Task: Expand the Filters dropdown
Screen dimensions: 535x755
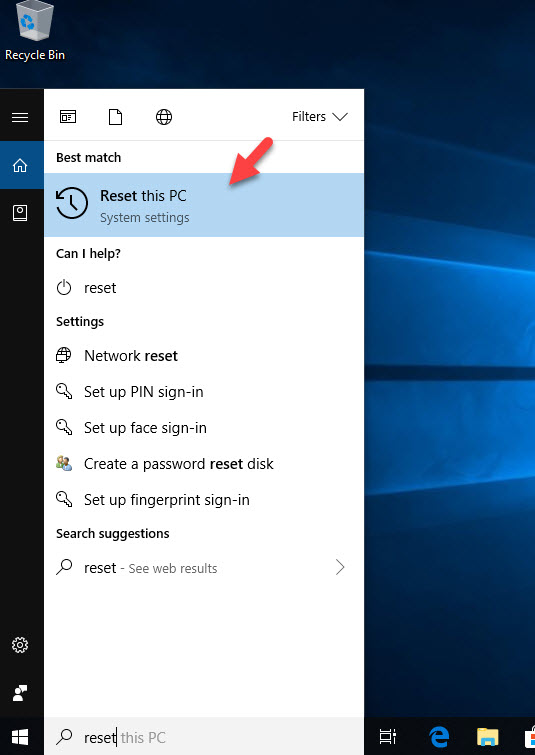Action: (x=320, y=117)
